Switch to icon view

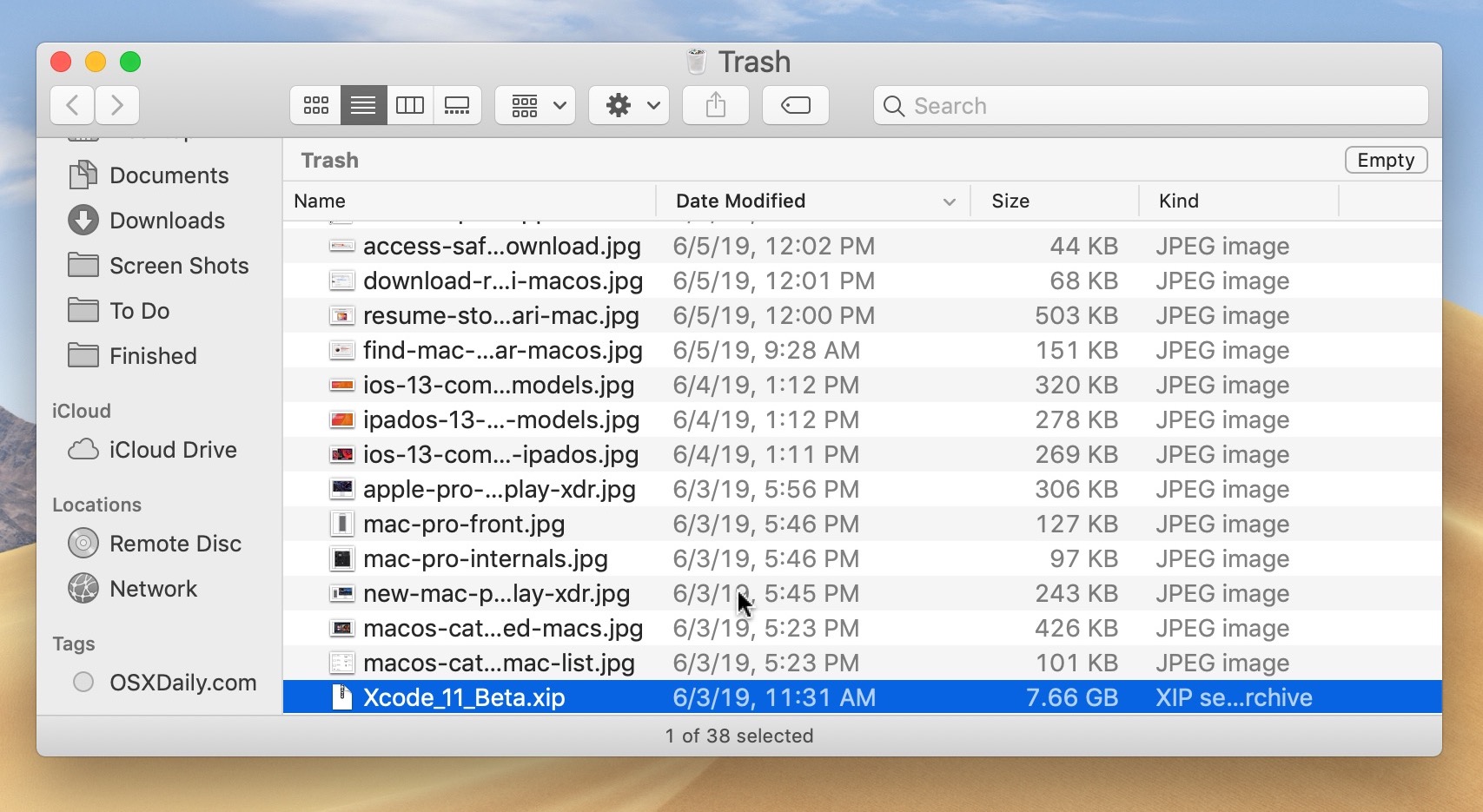click(x=315, y=106)
